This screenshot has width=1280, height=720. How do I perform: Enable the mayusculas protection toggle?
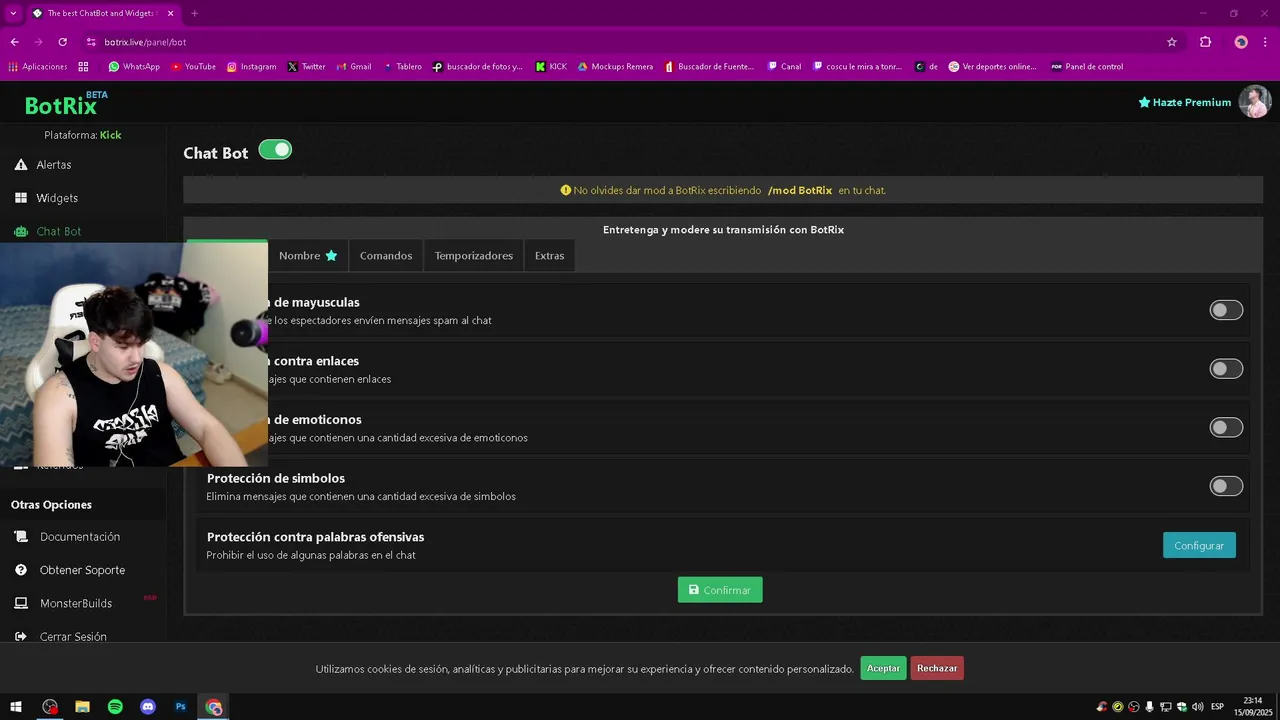coord(1226,310)
